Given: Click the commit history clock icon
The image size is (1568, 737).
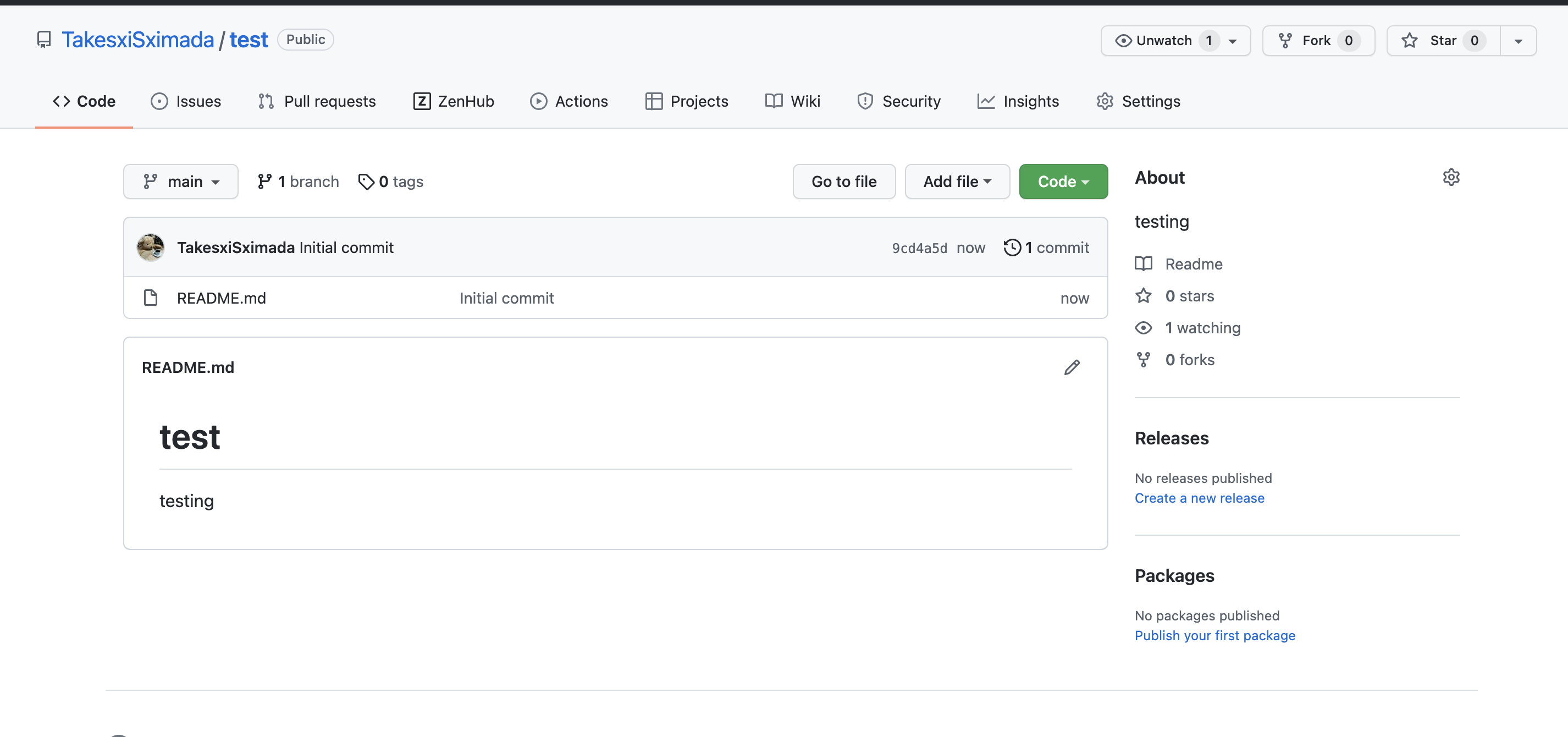Looking at the screenshot, I should coord(1012,248).
